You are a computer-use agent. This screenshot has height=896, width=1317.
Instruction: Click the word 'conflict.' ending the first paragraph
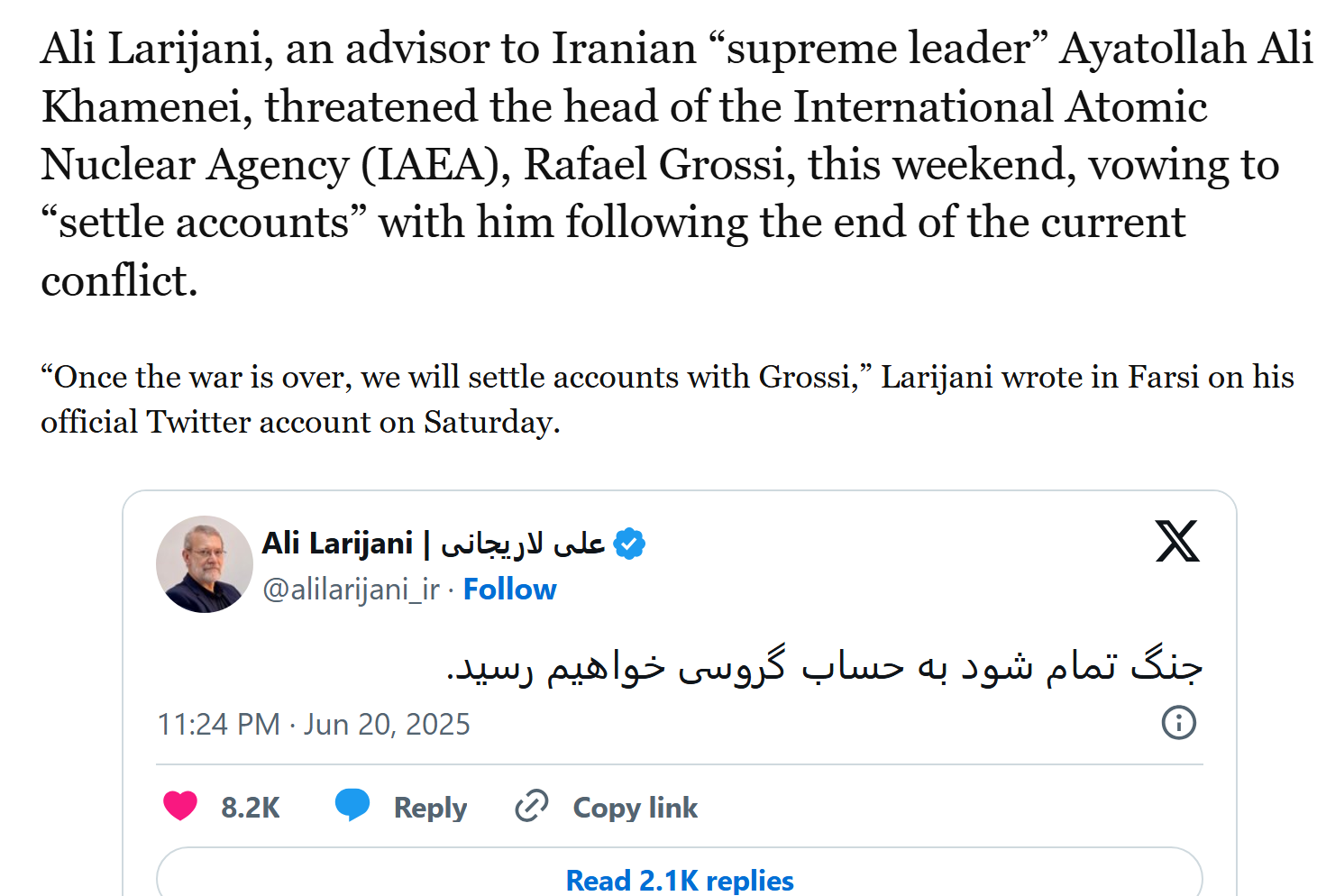119,280
